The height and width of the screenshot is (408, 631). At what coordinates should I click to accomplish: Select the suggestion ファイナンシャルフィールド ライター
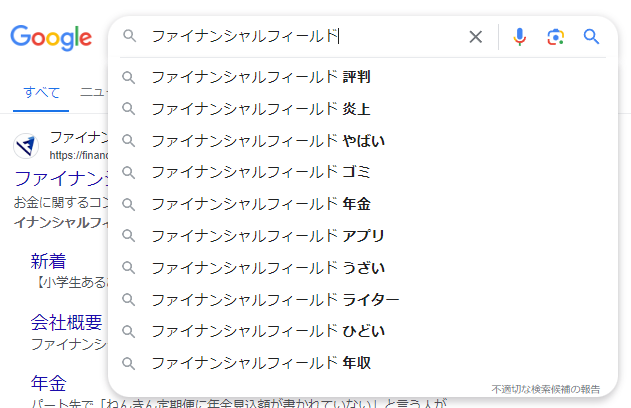click(363, 299)
